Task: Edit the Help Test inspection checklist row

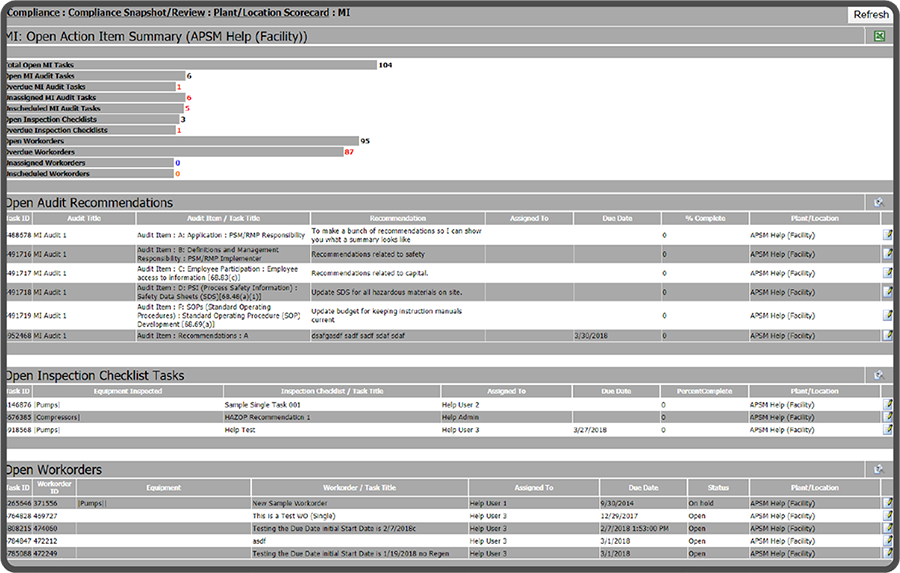Action: pyautogui.click(x=887, y=430)
